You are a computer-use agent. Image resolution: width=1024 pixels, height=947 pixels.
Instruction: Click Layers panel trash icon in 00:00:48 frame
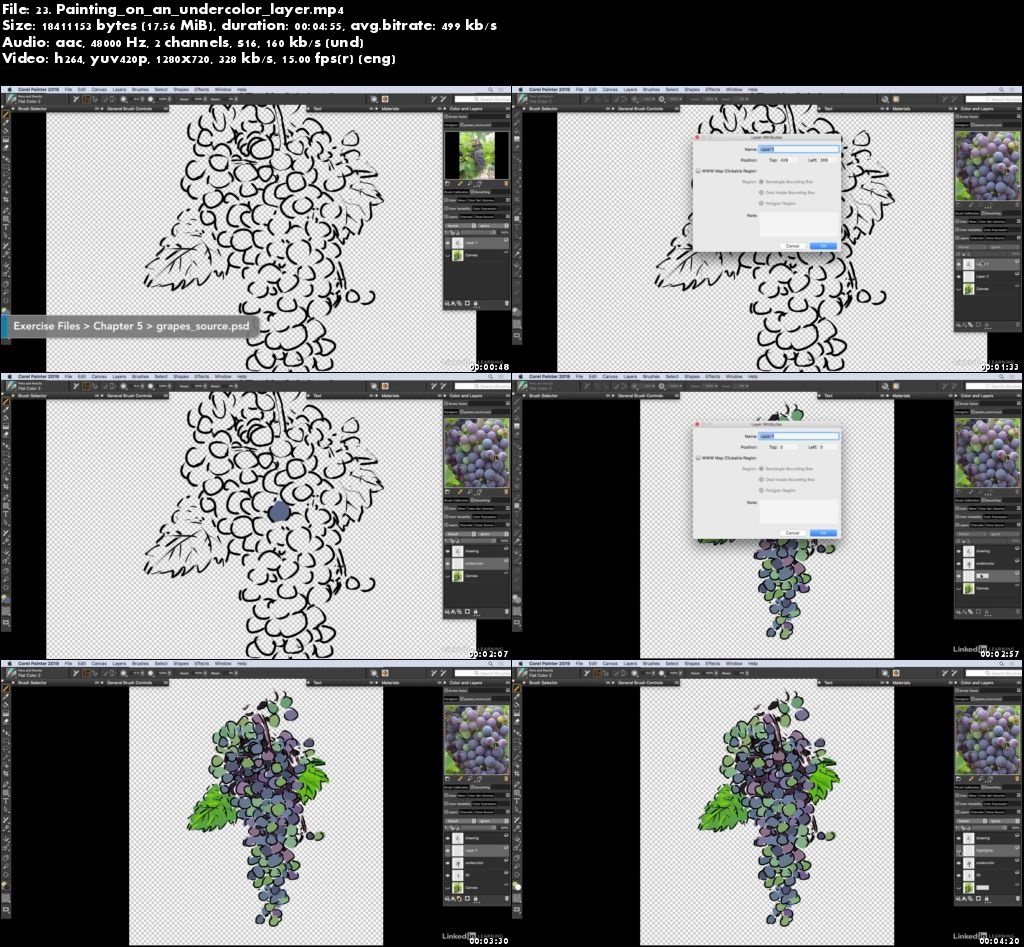(505, 302)
